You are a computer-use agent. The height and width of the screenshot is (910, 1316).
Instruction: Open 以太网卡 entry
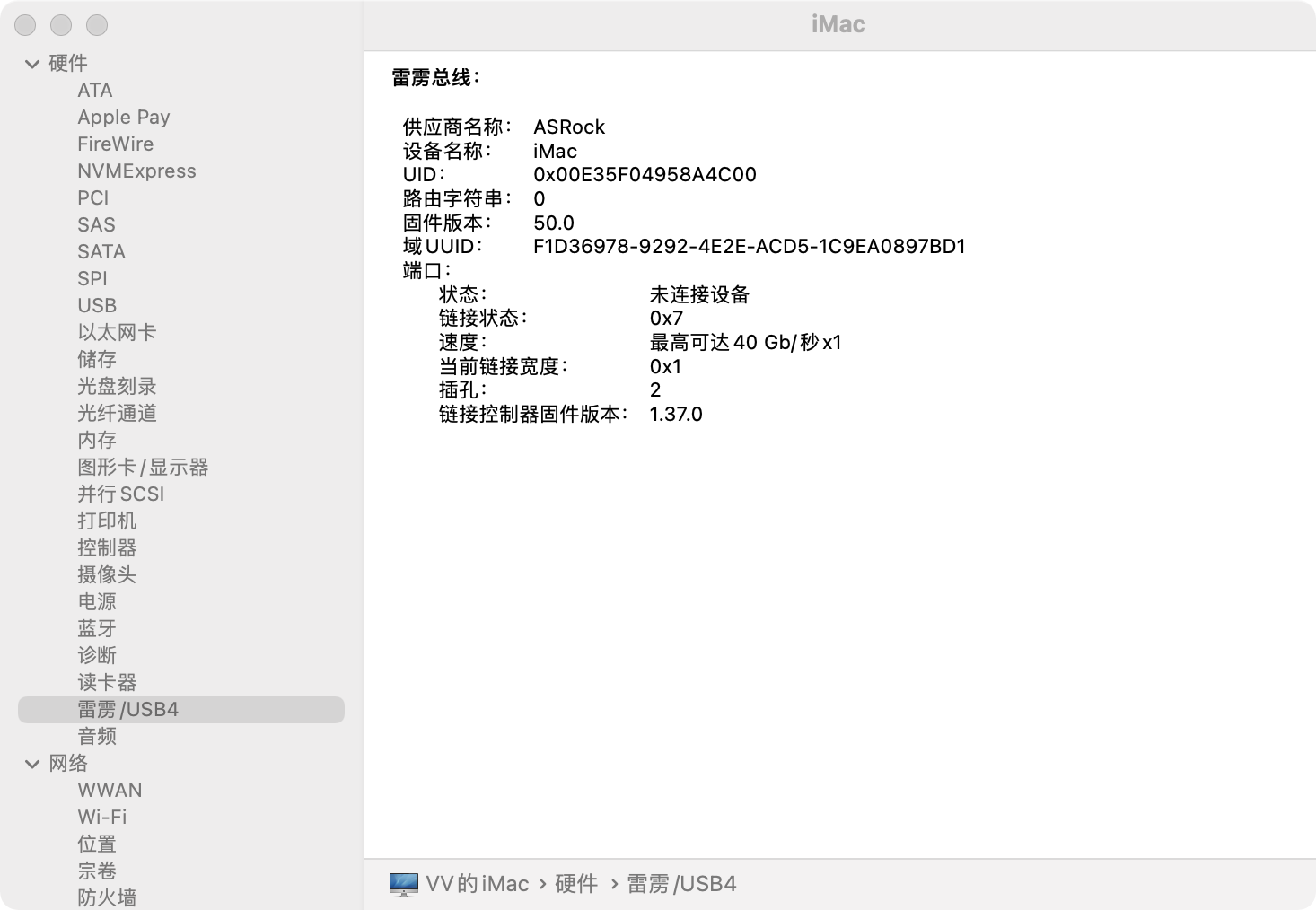[x=117, y=332]
